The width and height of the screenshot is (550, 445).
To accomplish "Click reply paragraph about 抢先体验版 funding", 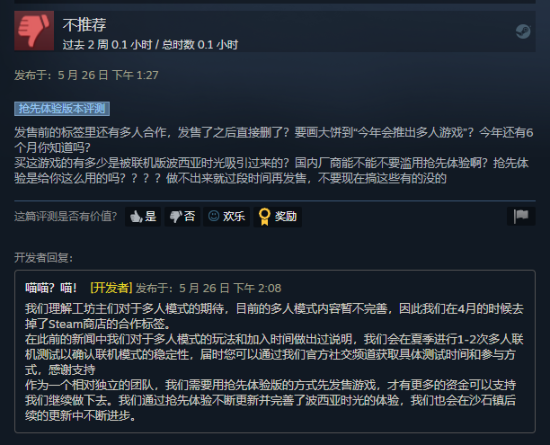I will point(270,400).
